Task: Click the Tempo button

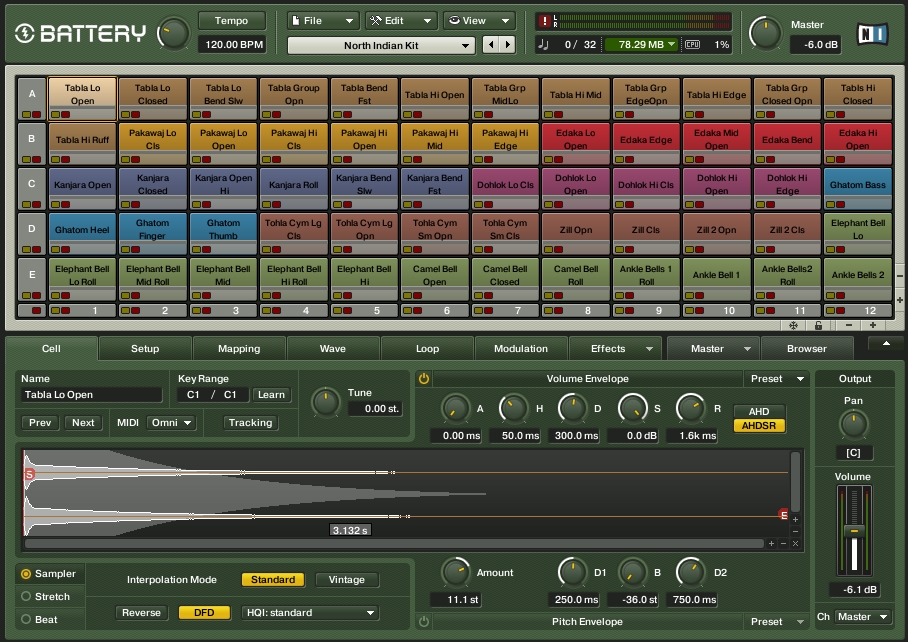Action: pyautogui.click(x=232, y=20)
